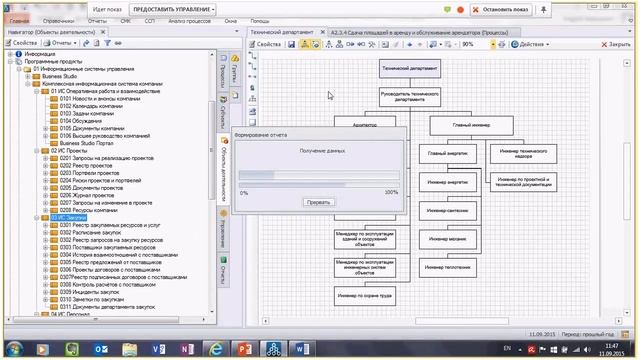Click the filter funnel icon in Navigator
This screenshot has height=360, width=640.
(107, 43)
